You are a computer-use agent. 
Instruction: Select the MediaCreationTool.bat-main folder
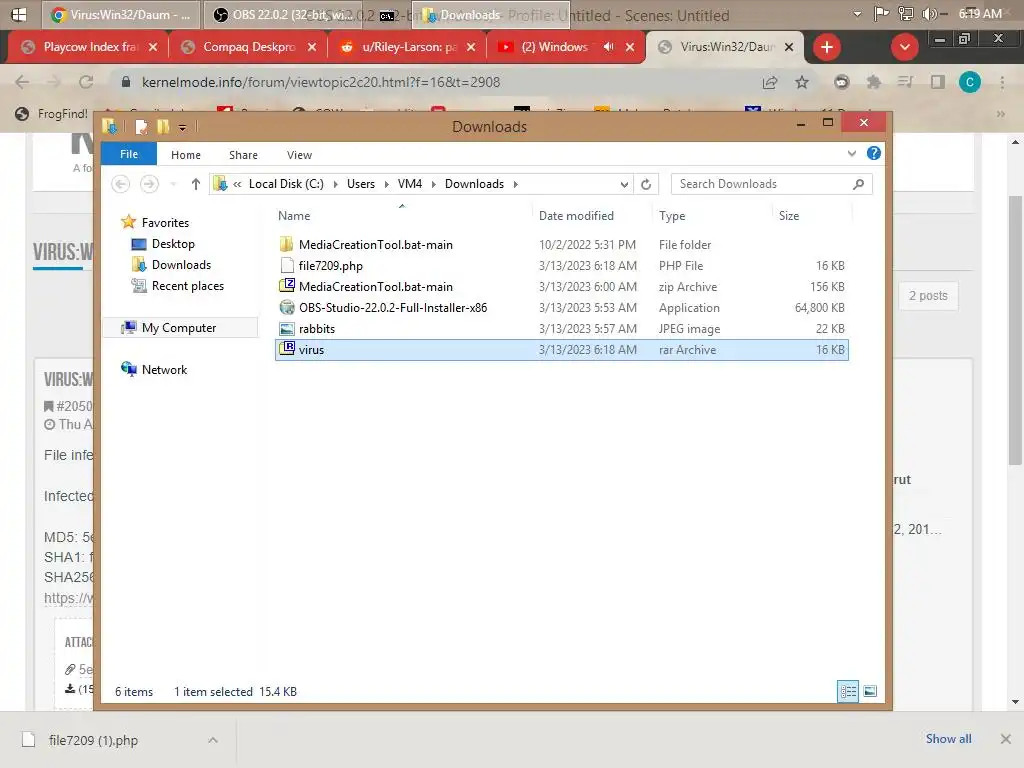[562, 244]
